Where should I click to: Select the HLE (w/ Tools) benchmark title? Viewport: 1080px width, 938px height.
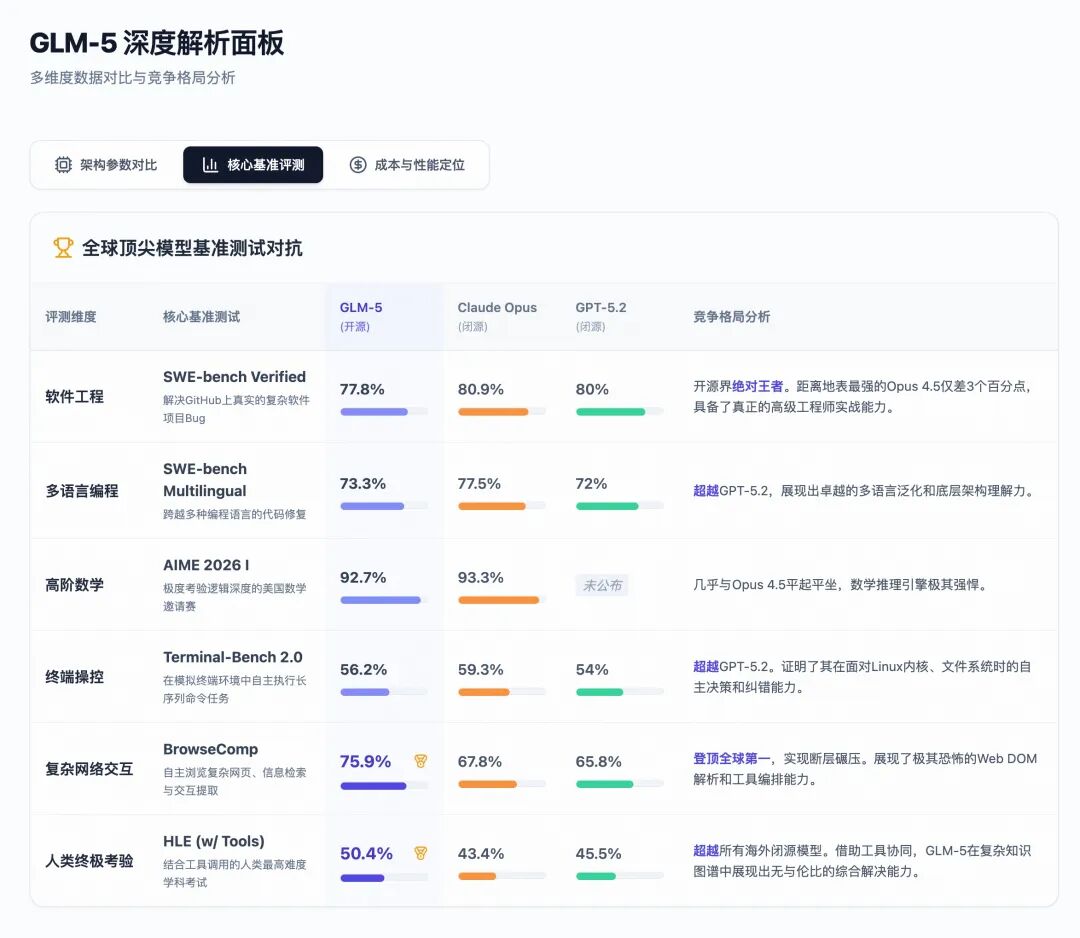[x=214, y=842]
